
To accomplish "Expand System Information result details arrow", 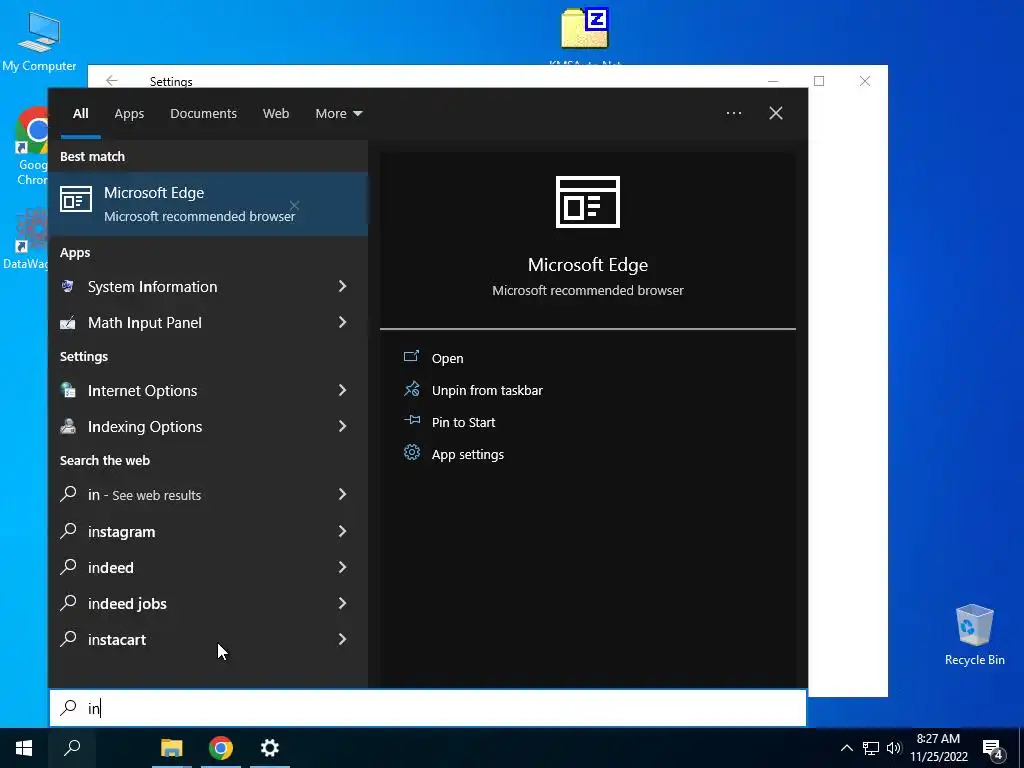I will pos(342,286).
